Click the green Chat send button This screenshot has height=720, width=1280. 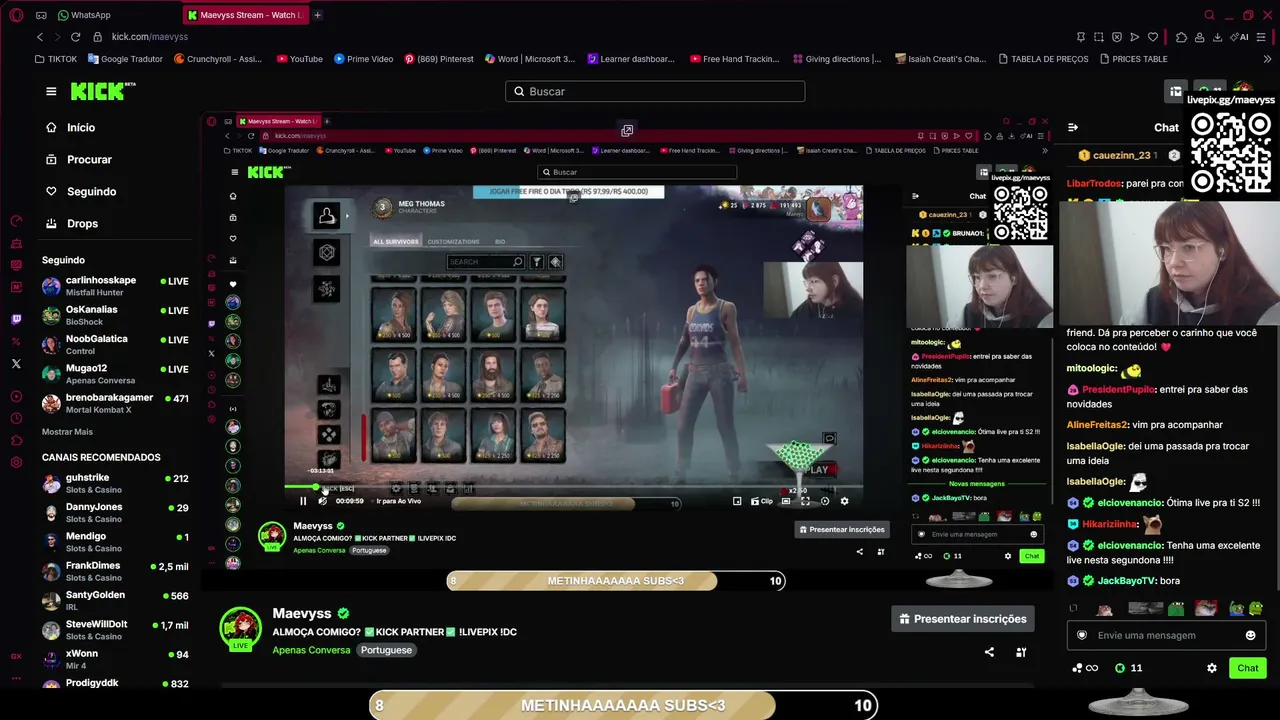[1248, 668]
